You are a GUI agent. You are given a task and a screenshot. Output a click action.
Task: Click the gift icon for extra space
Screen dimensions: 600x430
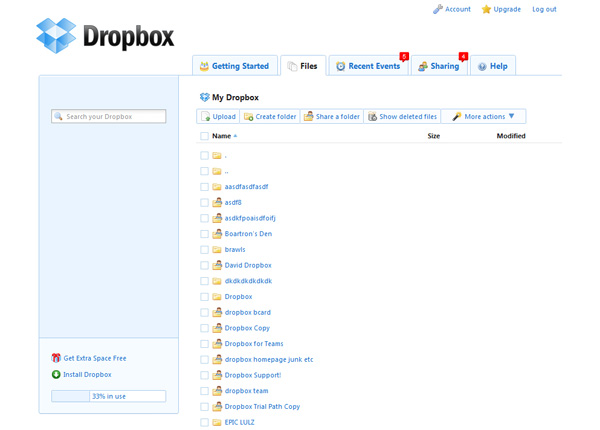pyautogui.click(x=56, y=358)
